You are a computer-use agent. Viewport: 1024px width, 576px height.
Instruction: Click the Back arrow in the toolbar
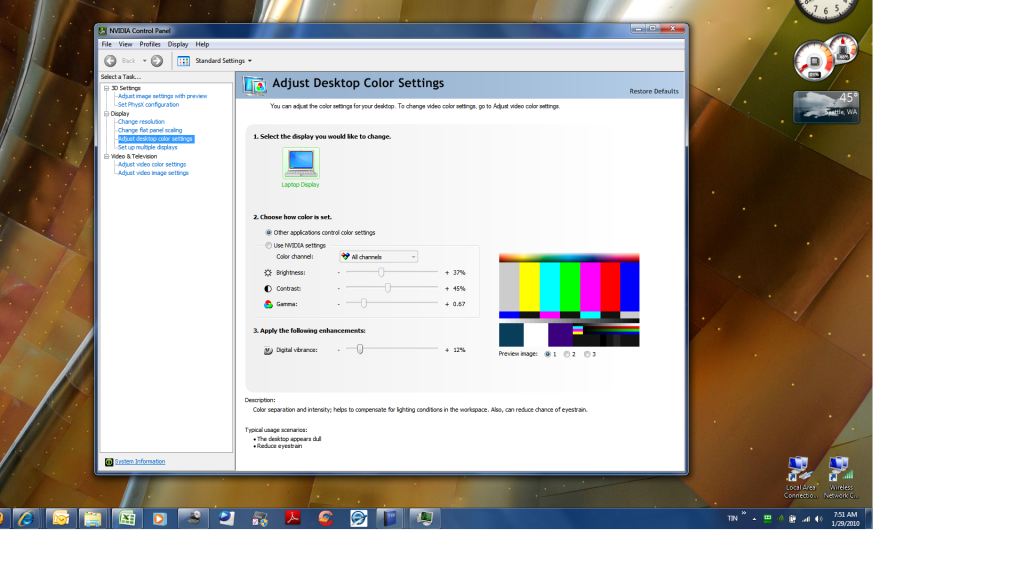(x=110, y=61)
